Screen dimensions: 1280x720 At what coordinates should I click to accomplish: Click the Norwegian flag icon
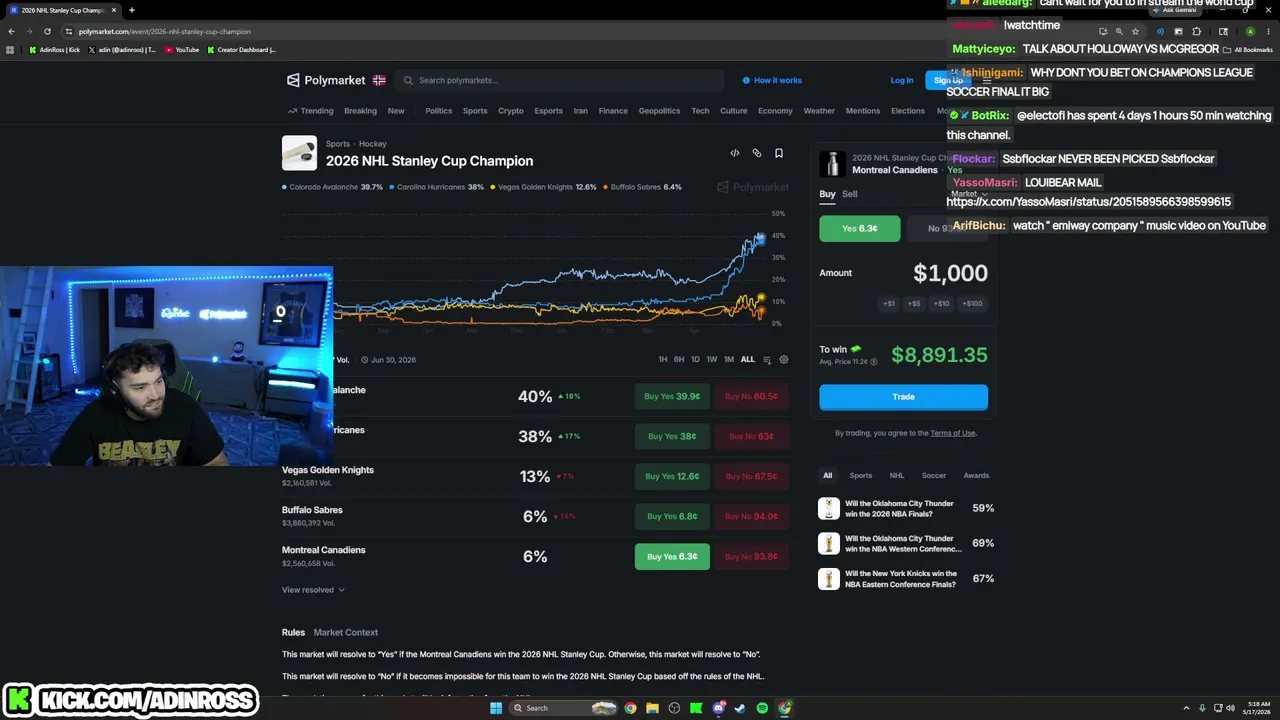click(379, 80)
